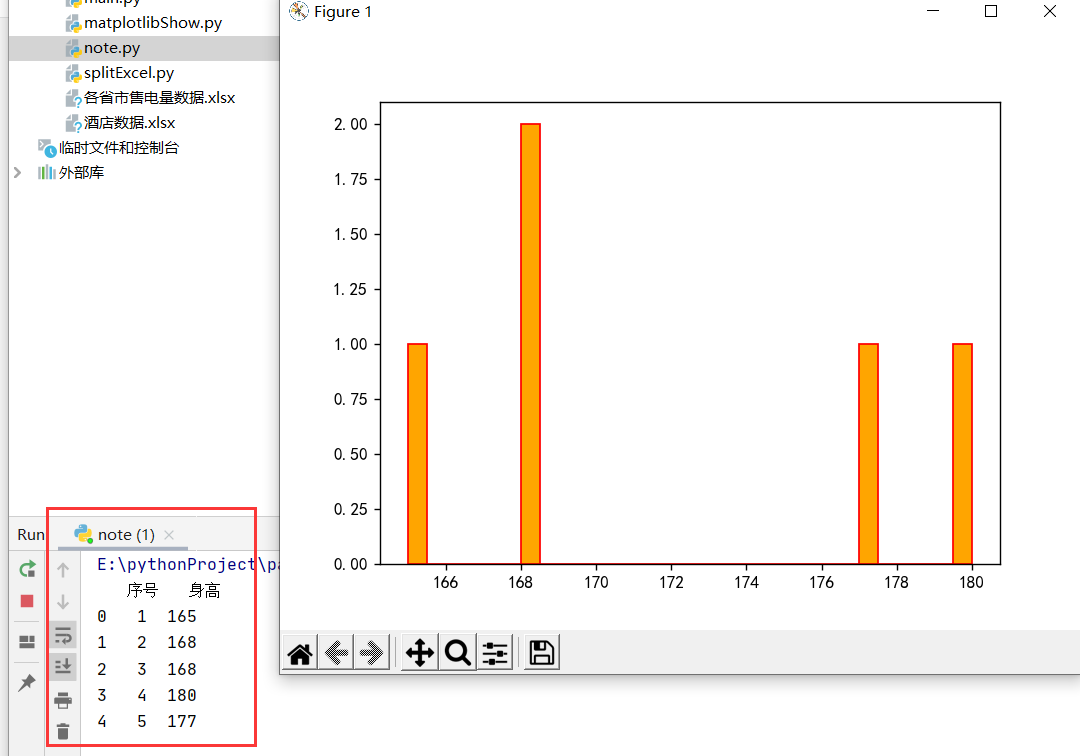Click the bar at 168 in the histogram
1080x756 pixels.
530,344
